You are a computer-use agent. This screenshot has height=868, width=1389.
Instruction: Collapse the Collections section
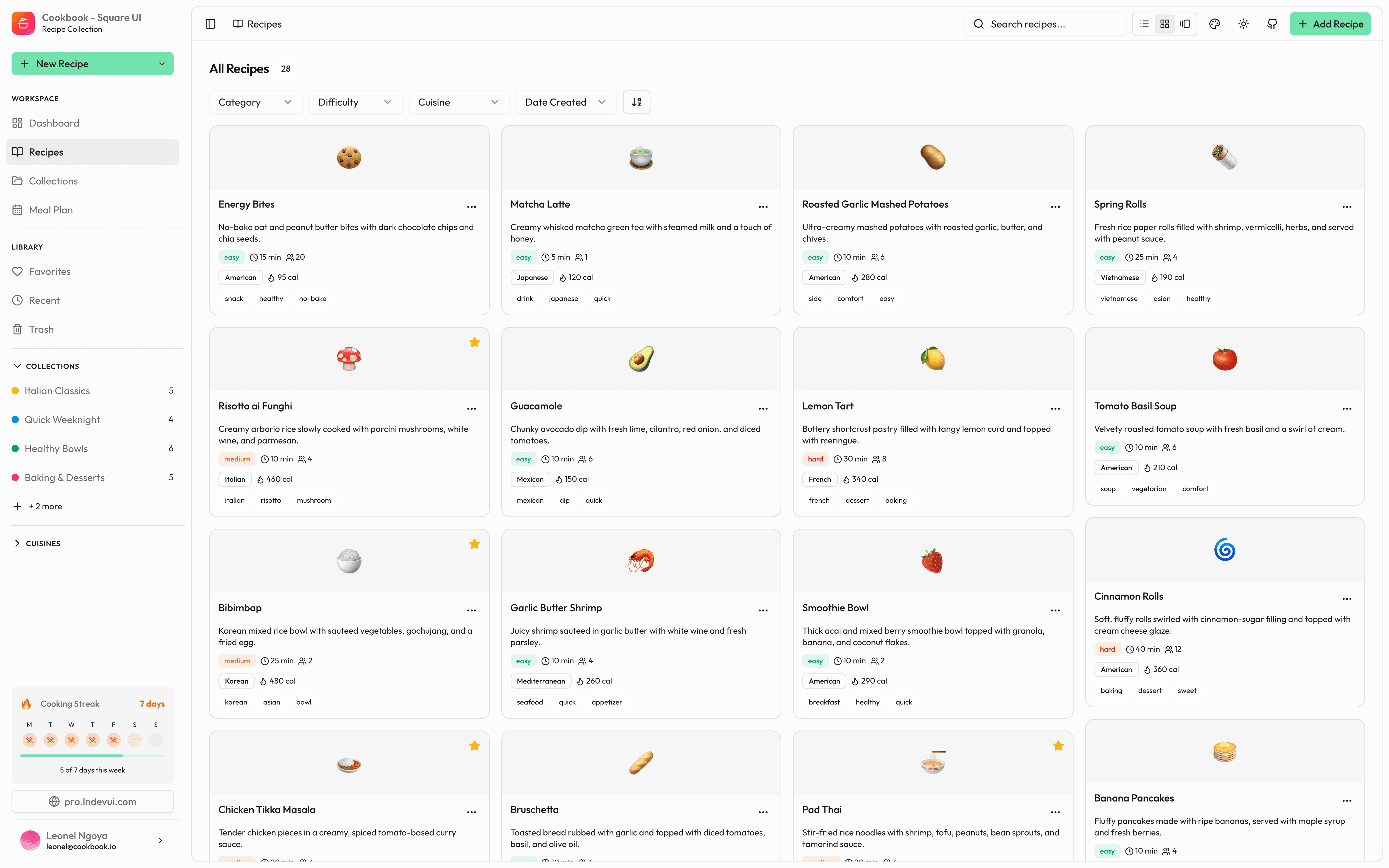46,366
